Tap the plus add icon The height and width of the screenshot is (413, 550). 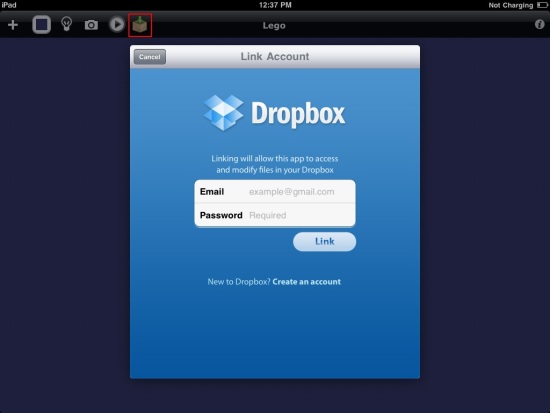pyautogui.click(x=13, y=25)
